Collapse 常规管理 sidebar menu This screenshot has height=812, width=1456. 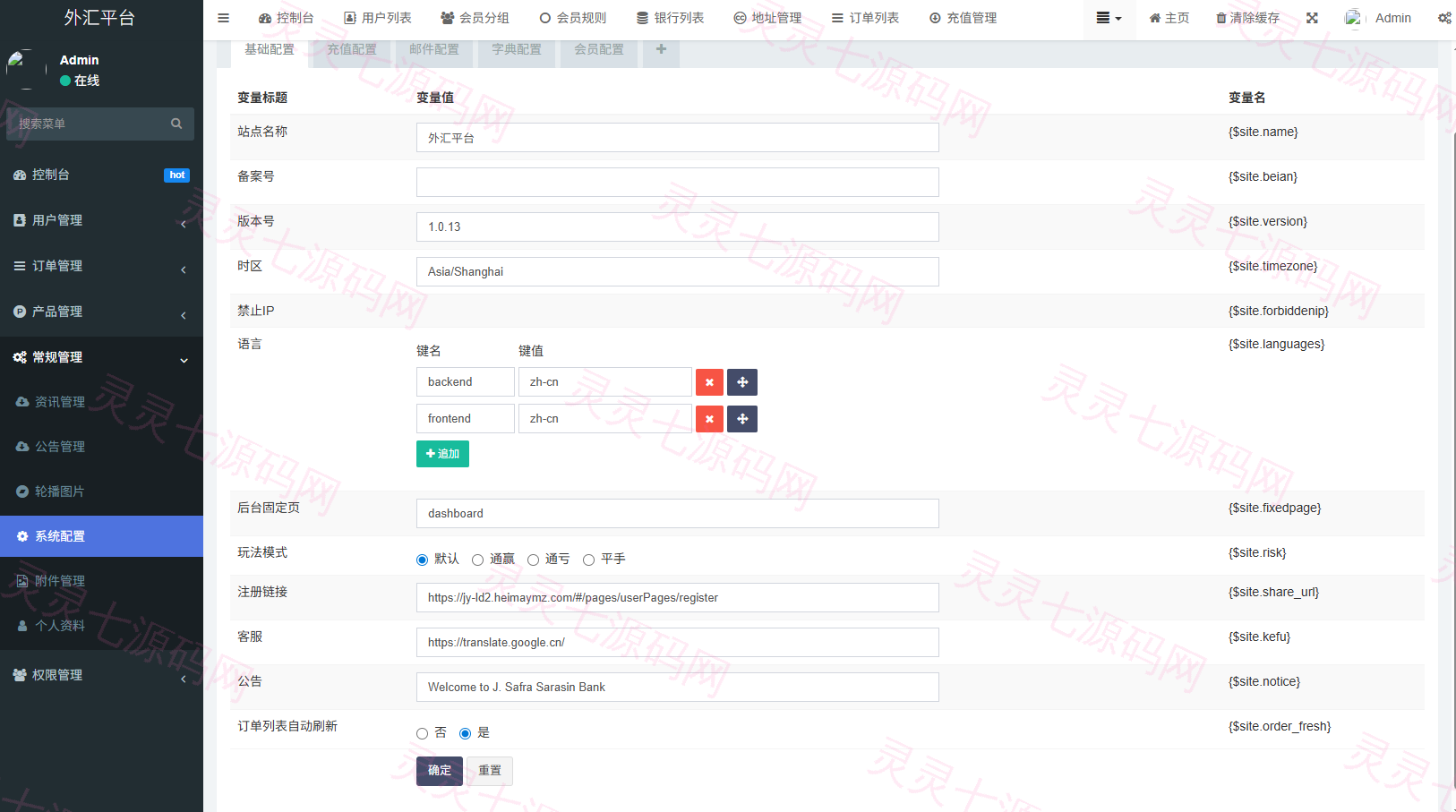(x=101, y=357)
